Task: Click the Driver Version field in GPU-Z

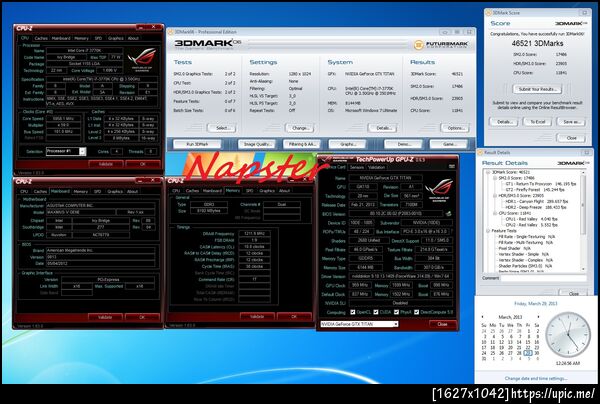Action: [400, 276]
